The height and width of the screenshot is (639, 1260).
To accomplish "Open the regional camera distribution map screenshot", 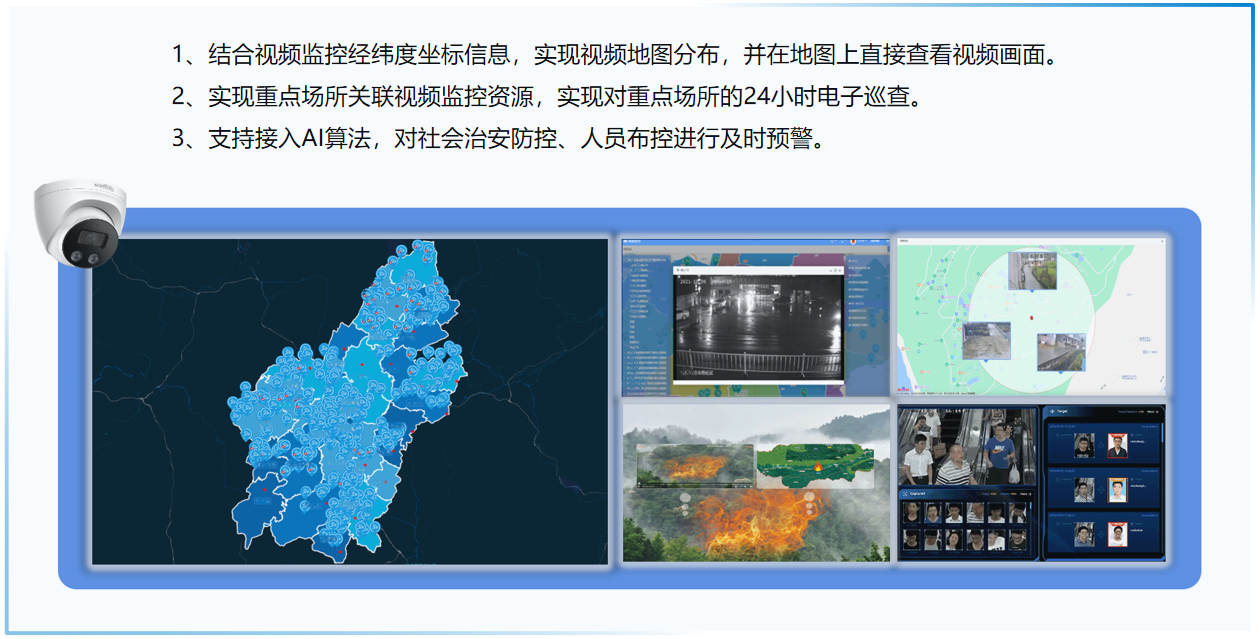I will (350, 401).
